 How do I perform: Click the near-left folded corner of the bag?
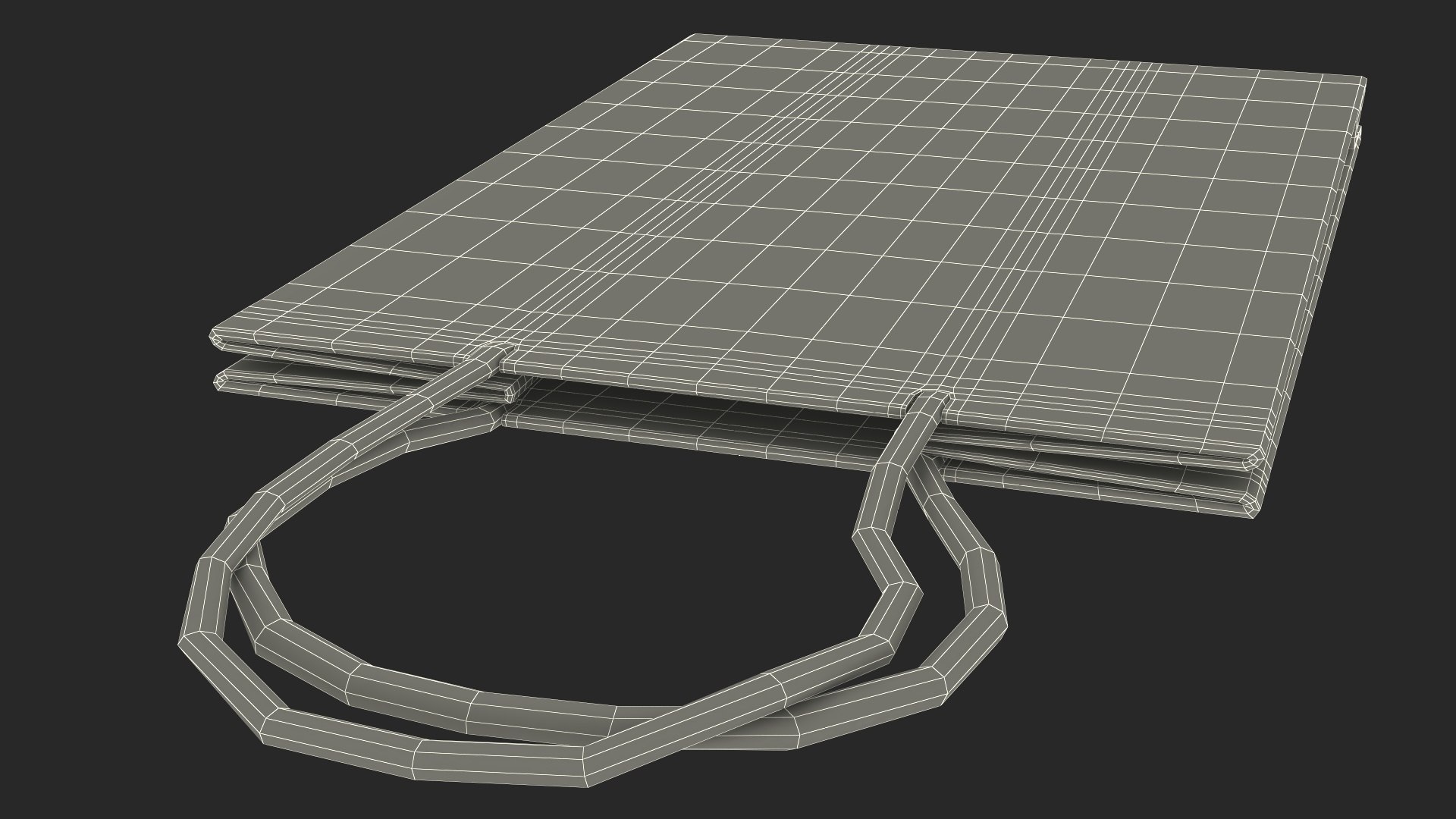click(x=217, y=337)
